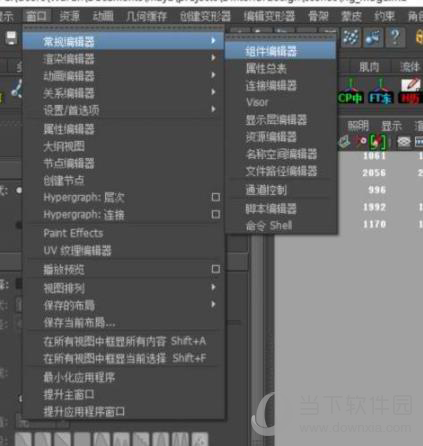Open the 动画 menu in menu bar
The height and width of the screenshot is (446, 423).
(x=103, y=16)
